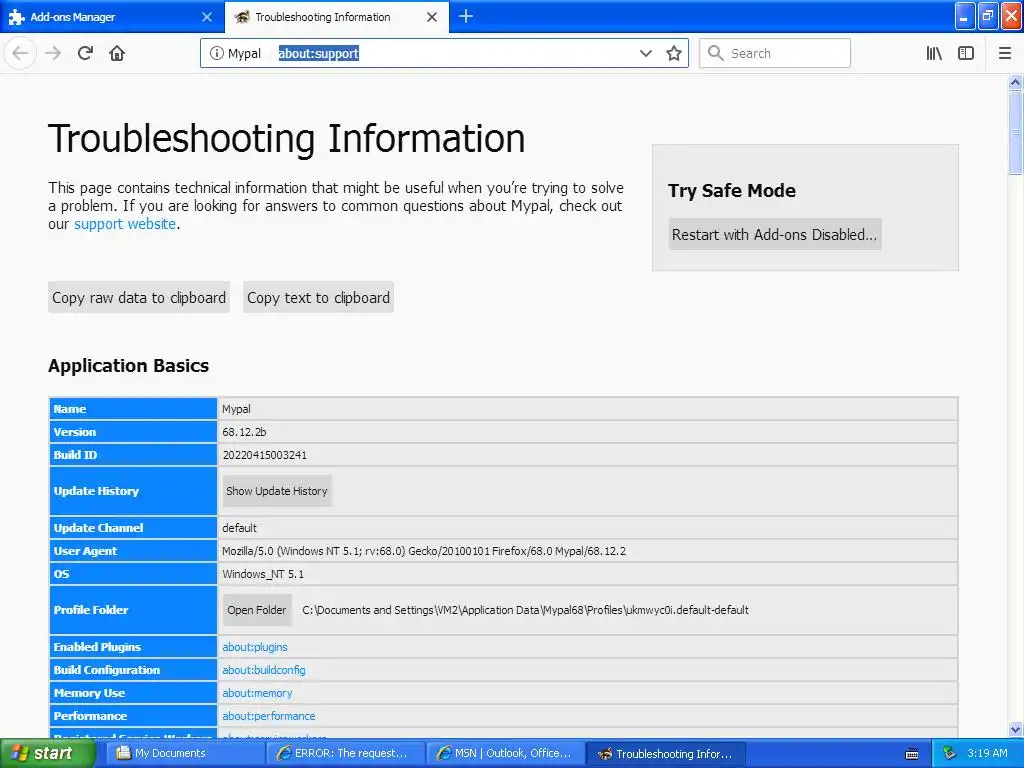Bookmark this page with the star
Image resolution: width=1024 pixels, height=768 pixels.
[674, 54]
